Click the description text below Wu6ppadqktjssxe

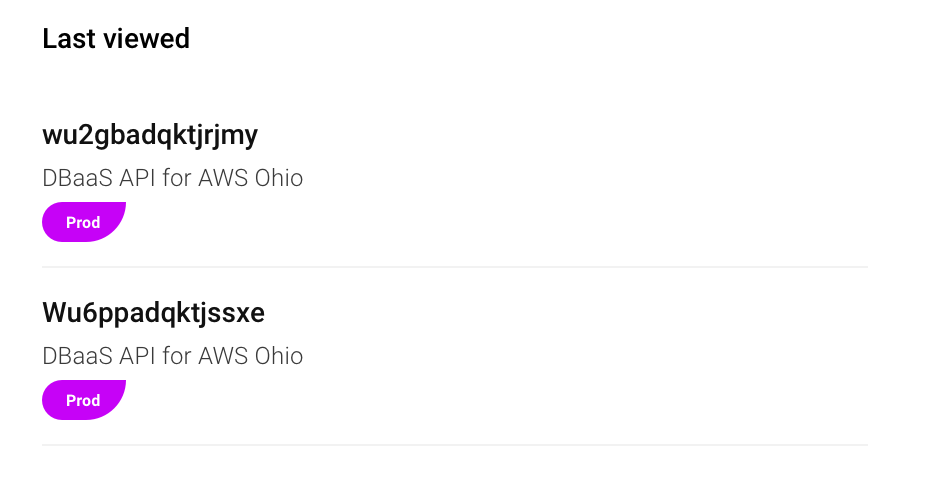172,357
